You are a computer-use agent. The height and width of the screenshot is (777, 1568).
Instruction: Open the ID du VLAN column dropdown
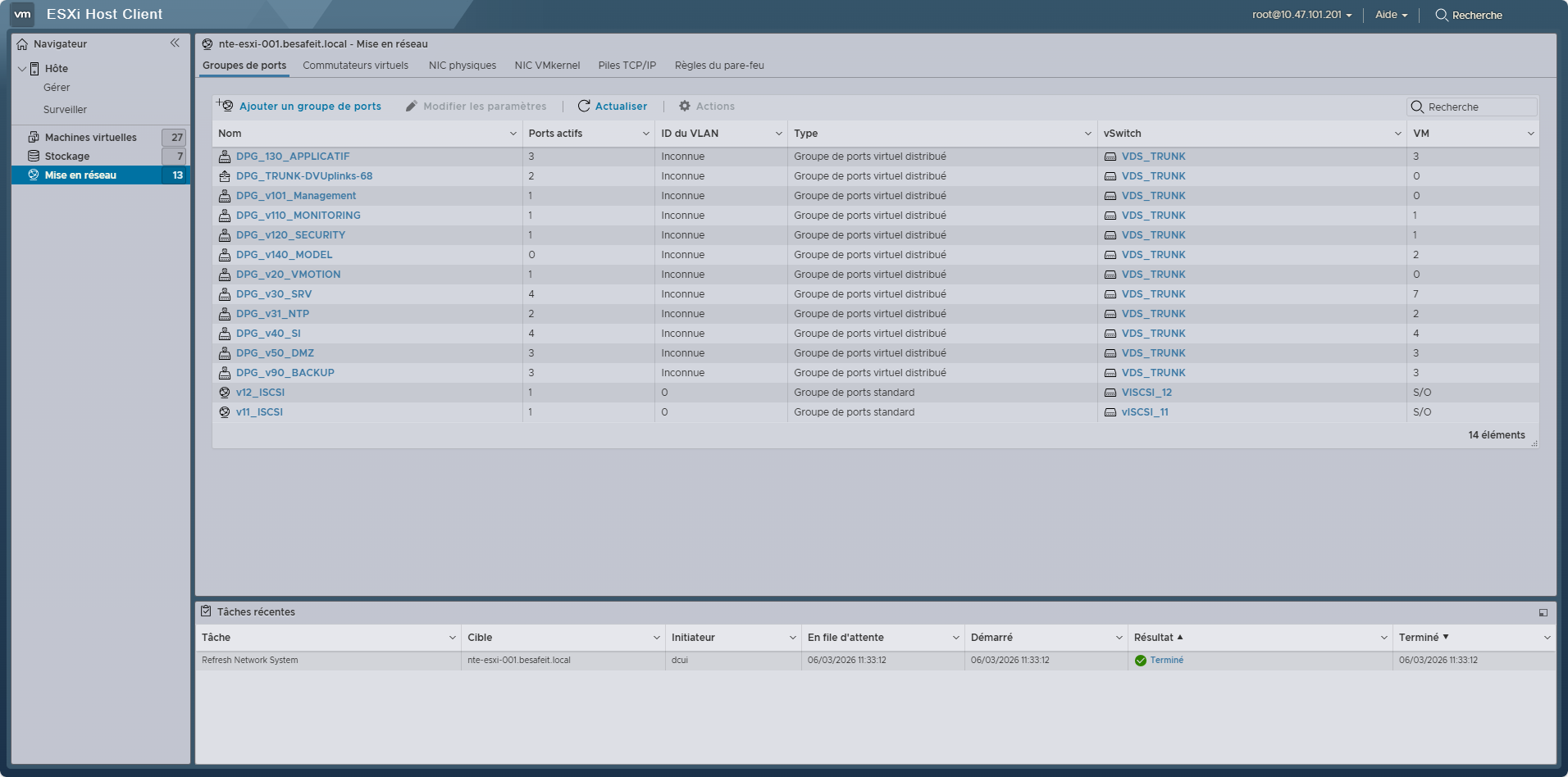779,134
